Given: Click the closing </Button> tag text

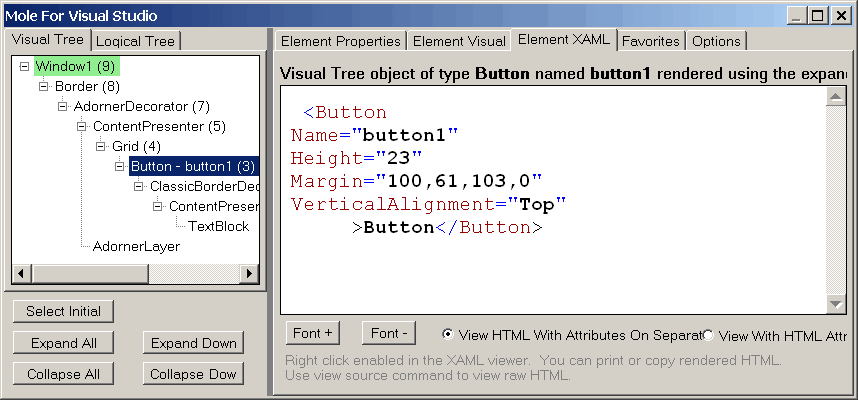Looking at the screenshot, I should pyautogui.click(x=489, y=228).
